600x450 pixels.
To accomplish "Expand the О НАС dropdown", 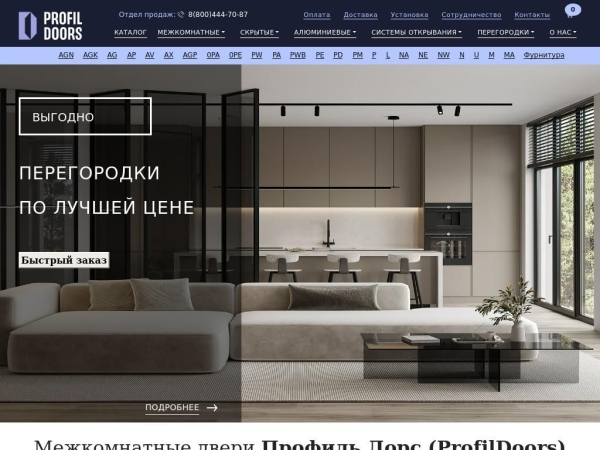I will (x=562, y=33).
